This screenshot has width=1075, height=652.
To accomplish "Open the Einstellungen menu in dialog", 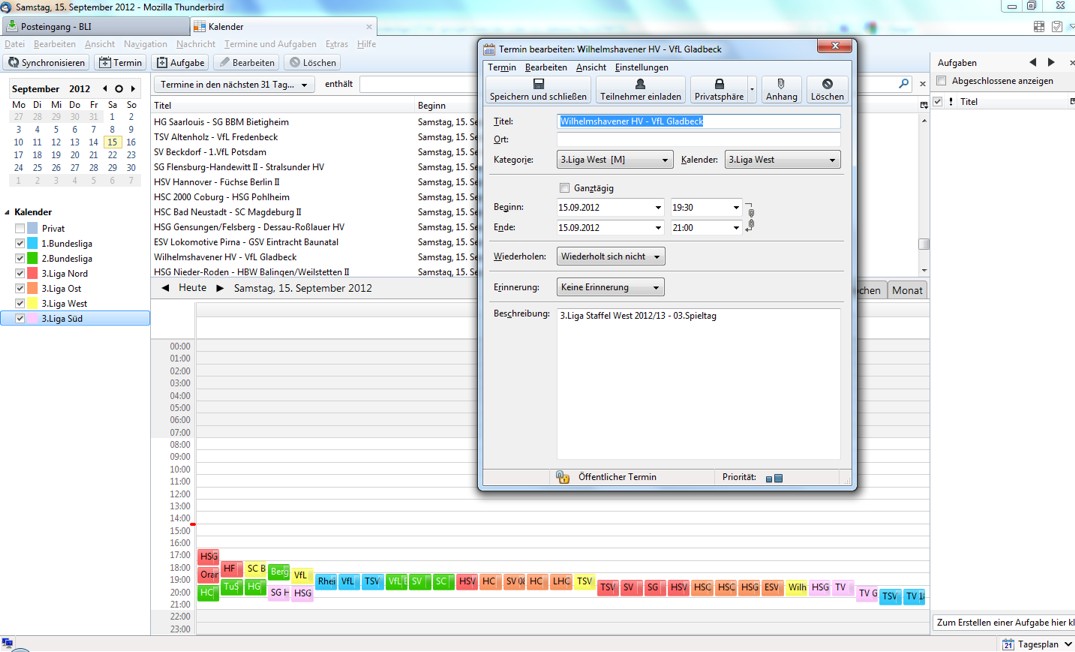I will point(641,67).
